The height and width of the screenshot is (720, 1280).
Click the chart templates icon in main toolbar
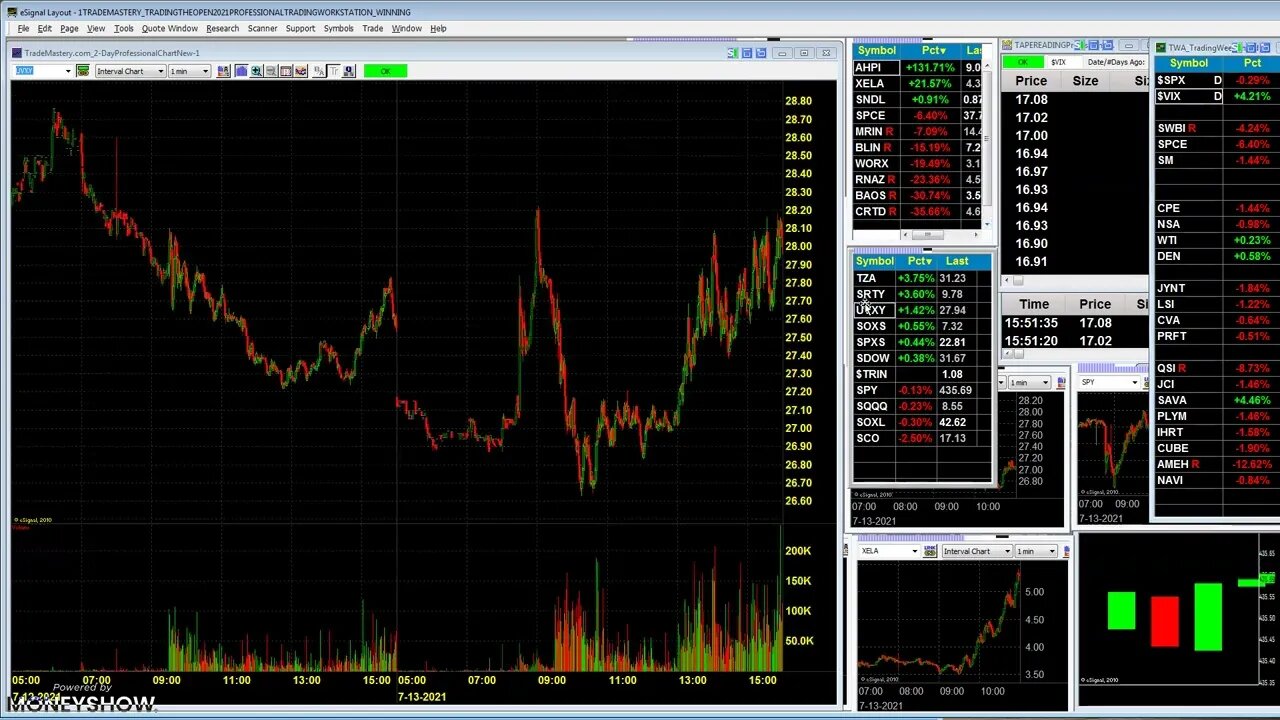[224, 71]
